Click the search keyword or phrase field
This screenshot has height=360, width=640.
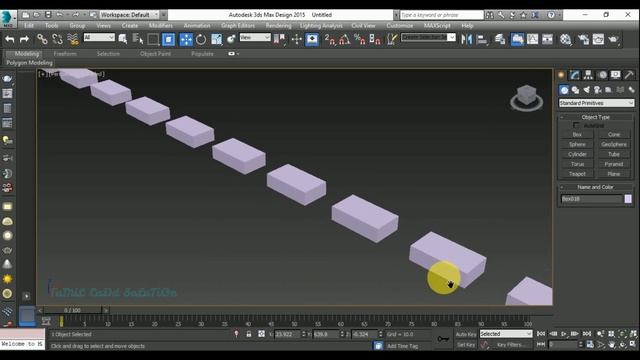click(442, 15)
